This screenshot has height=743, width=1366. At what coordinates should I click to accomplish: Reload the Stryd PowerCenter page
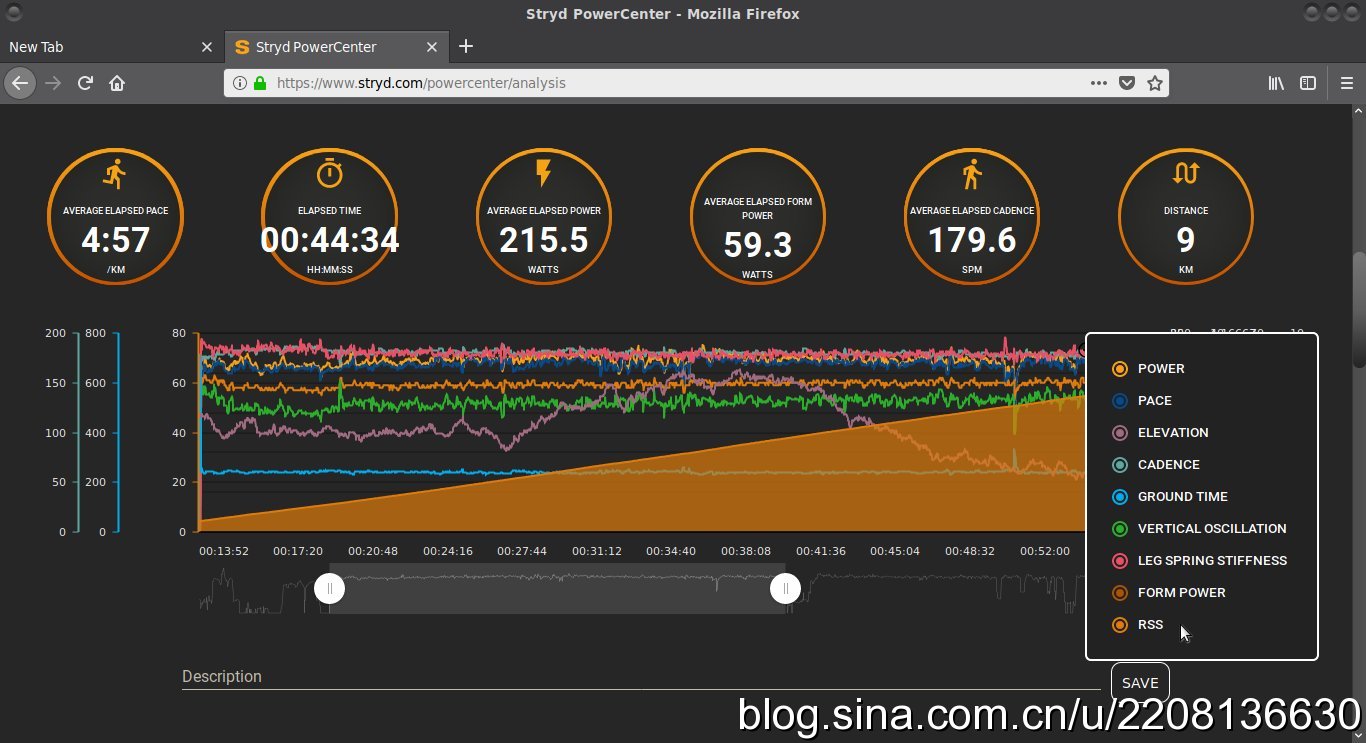86,83
